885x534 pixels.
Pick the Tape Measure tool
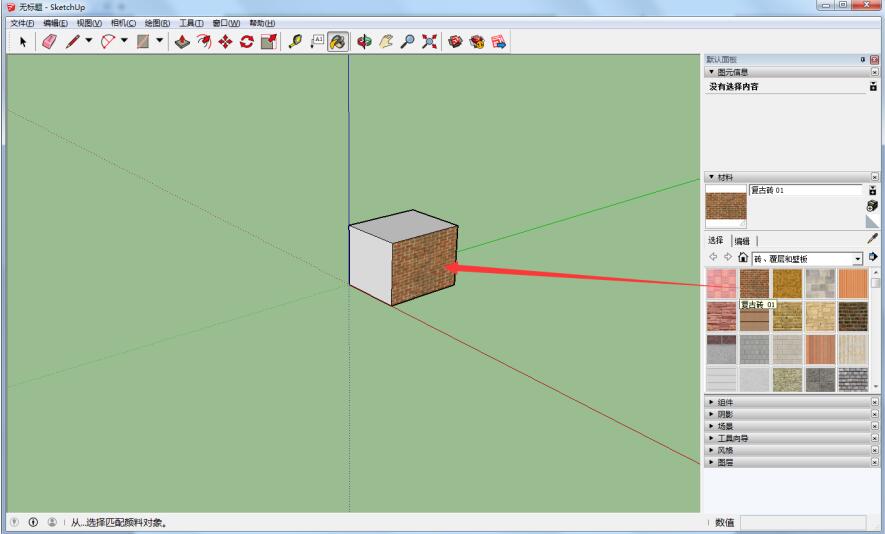[x=295, y=41]
